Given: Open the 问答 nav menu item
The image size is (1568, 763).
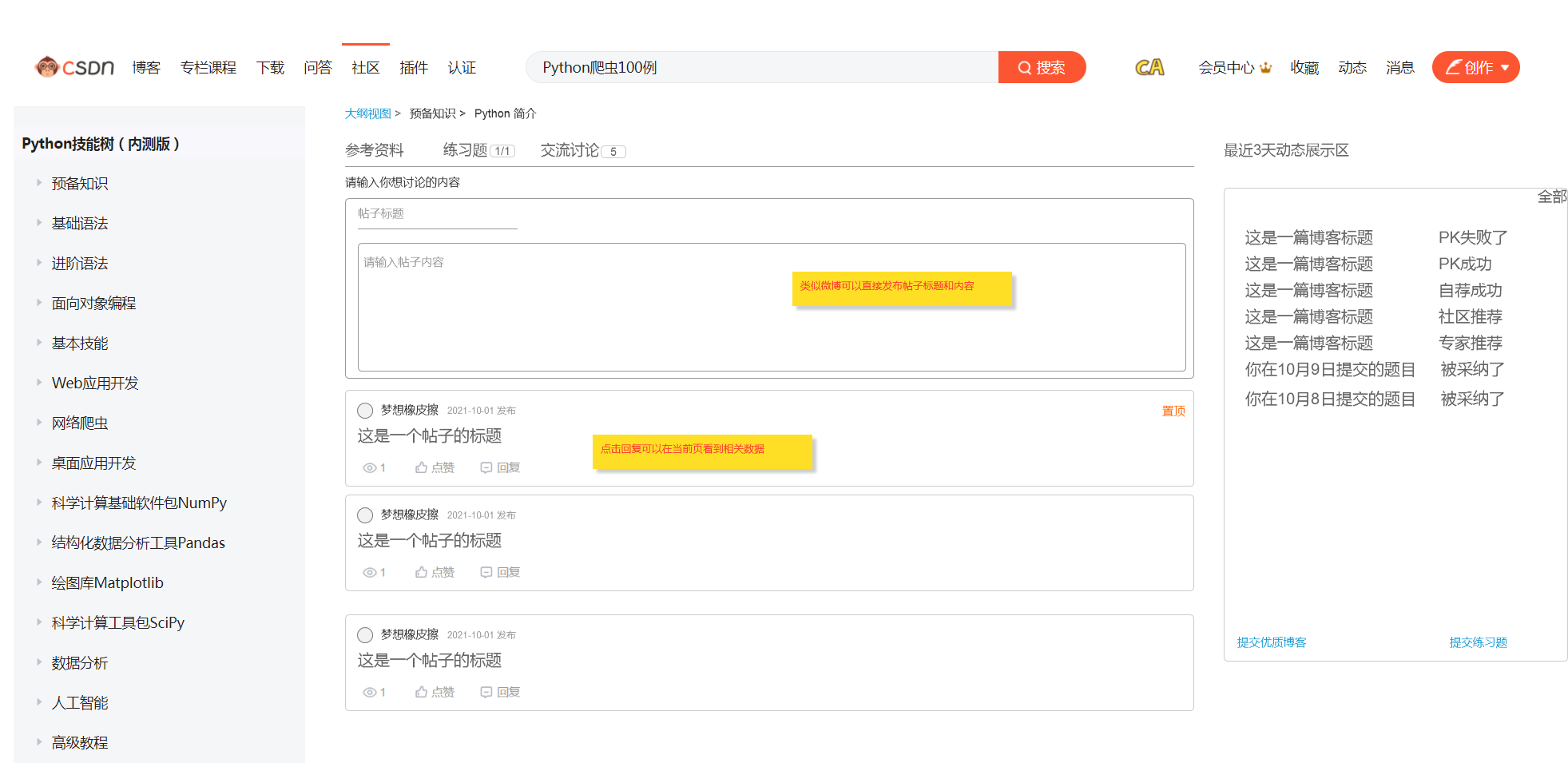Looking at the screenshot, I should [x=318, y=68].
